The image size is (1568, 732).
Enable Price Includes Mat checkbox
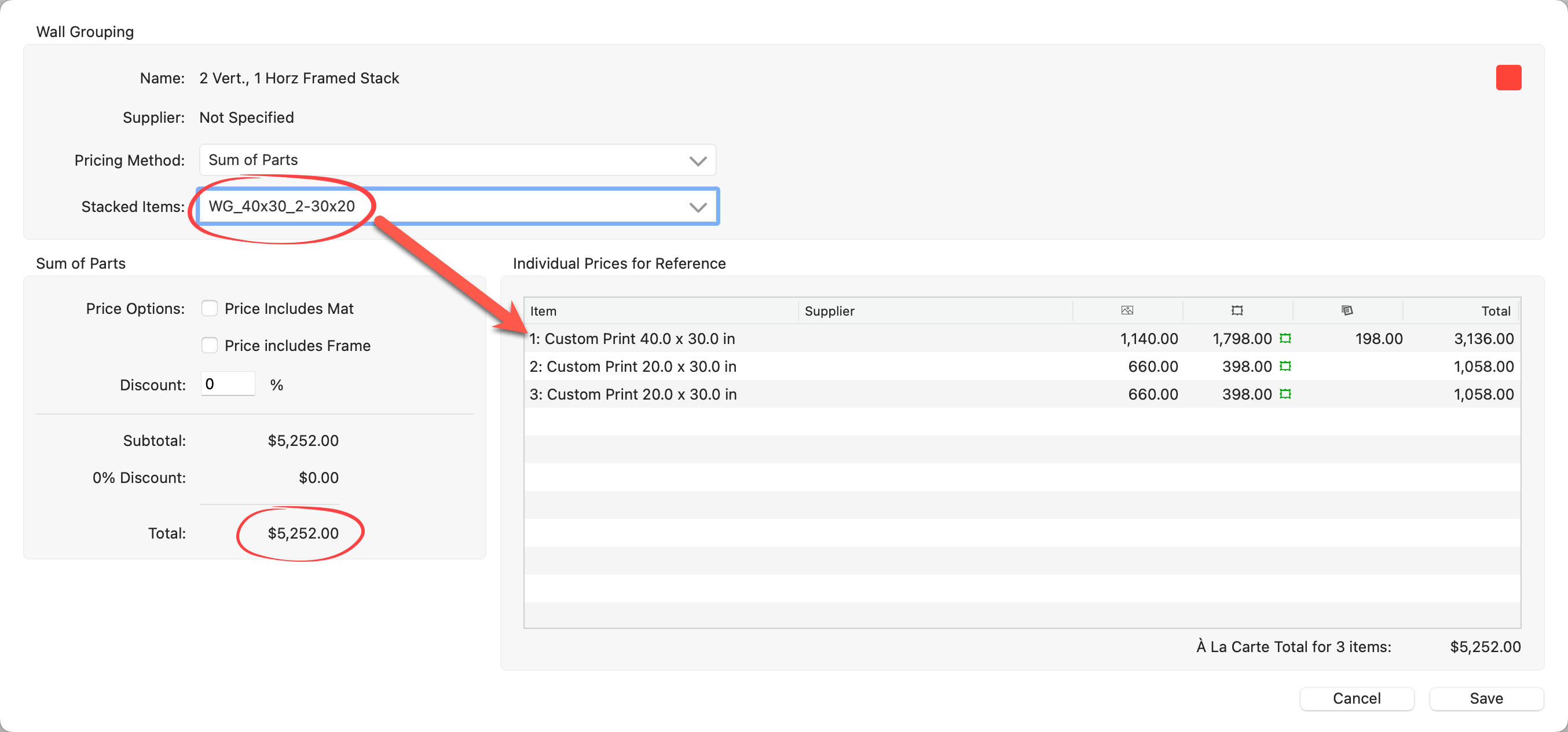[x=210, y=309]
